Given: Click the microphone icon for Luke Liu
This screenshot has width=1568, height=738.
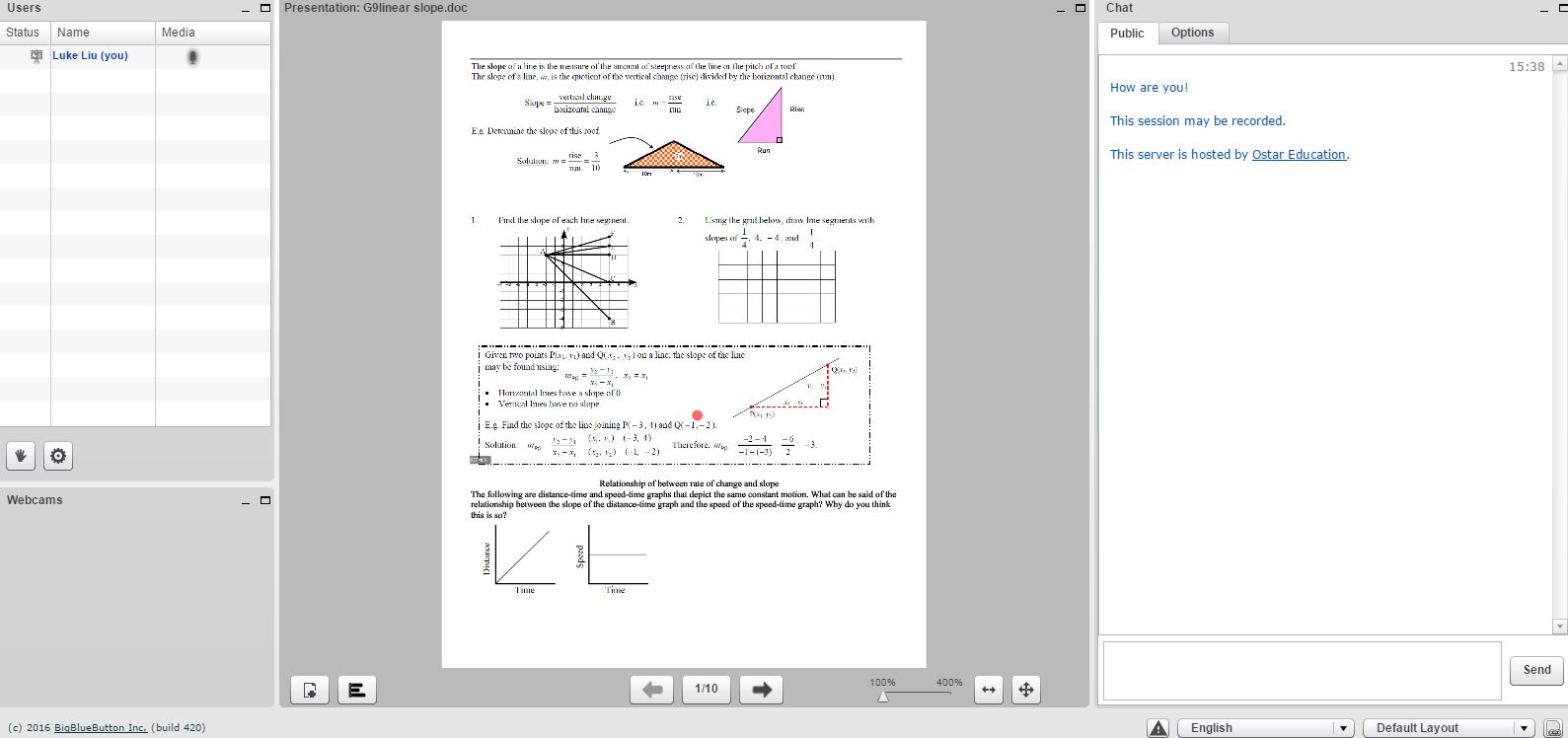Looking at the screenshot, I should pos(192,56).
